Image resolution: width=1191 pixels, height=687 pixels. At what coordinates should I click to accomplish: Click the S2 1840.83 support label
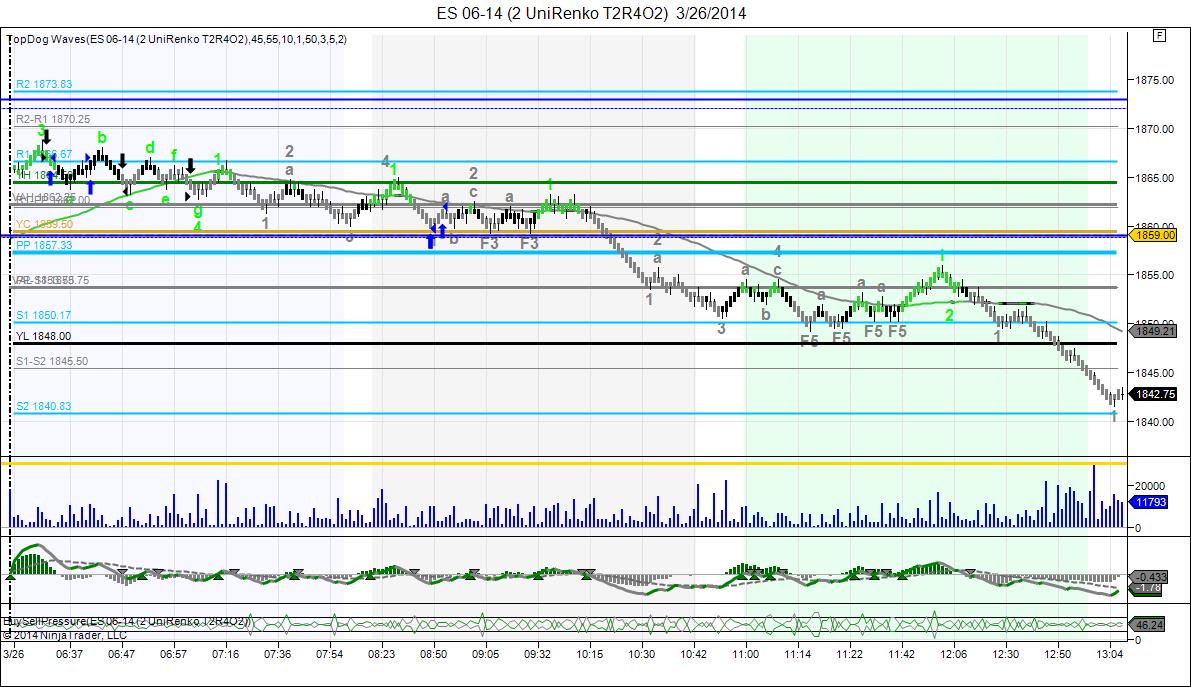[x=43, y=406]
